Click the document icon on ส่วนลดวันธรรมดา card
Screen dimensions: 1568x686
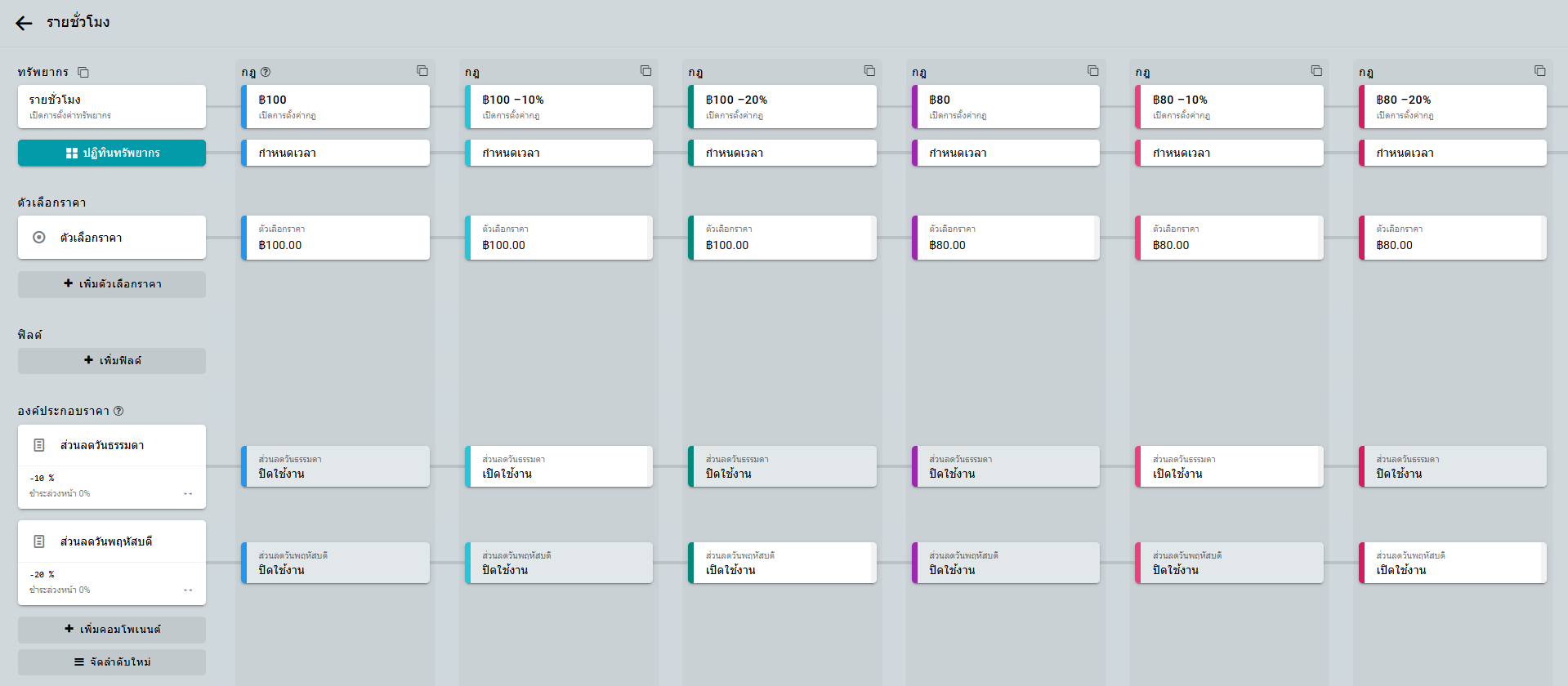click(39, 445)
